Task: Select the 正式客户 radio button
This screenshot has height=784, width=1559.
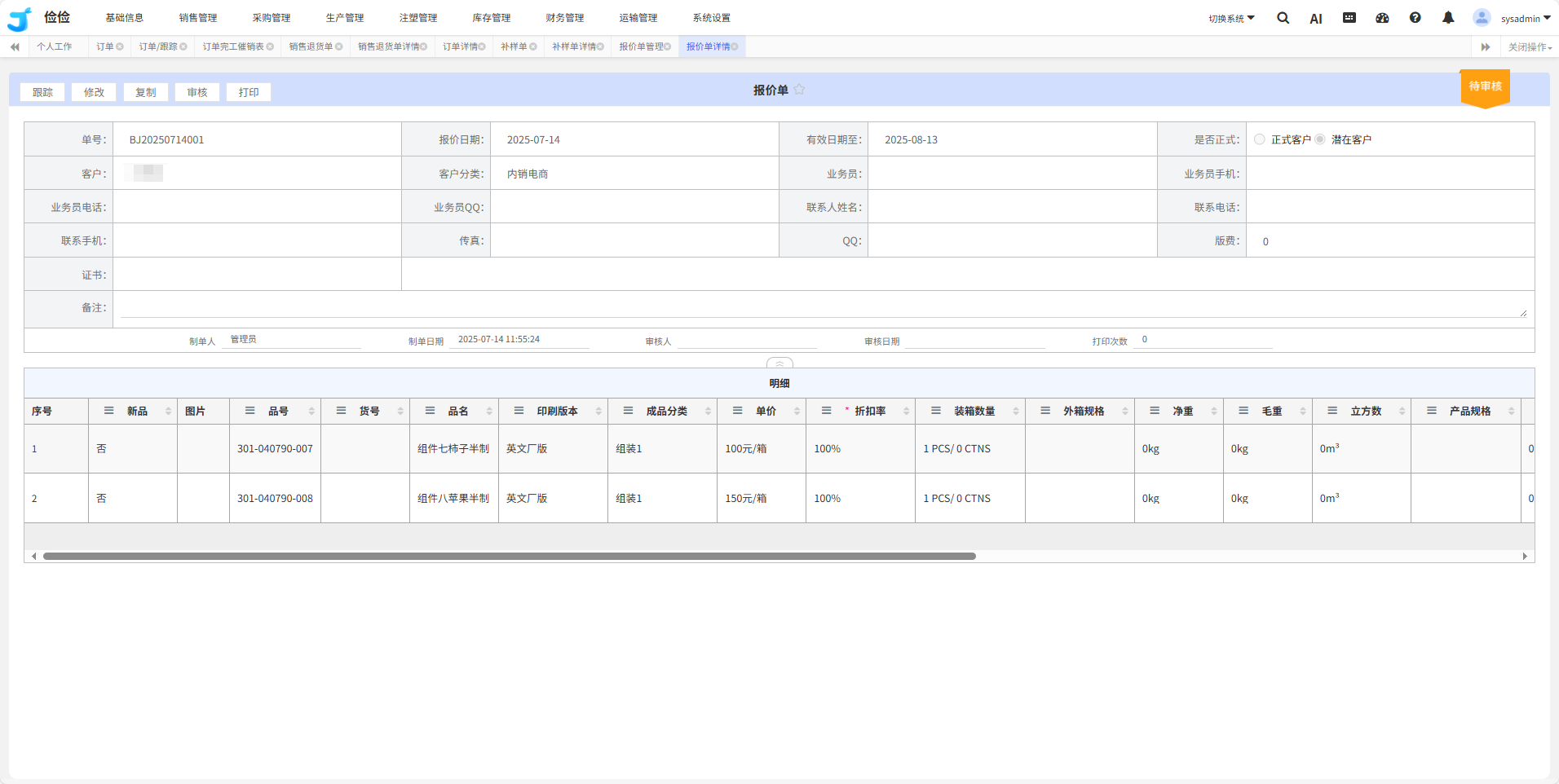Action: pos(1260,139)
